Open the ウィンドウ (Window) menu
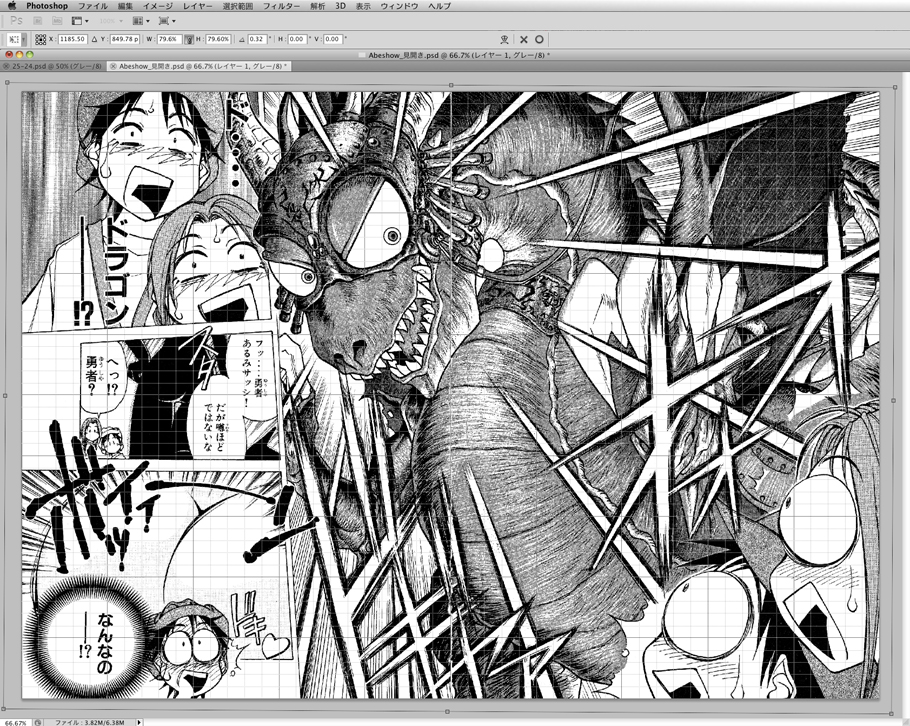Viewport: 910px width, 726px height. 400,6
